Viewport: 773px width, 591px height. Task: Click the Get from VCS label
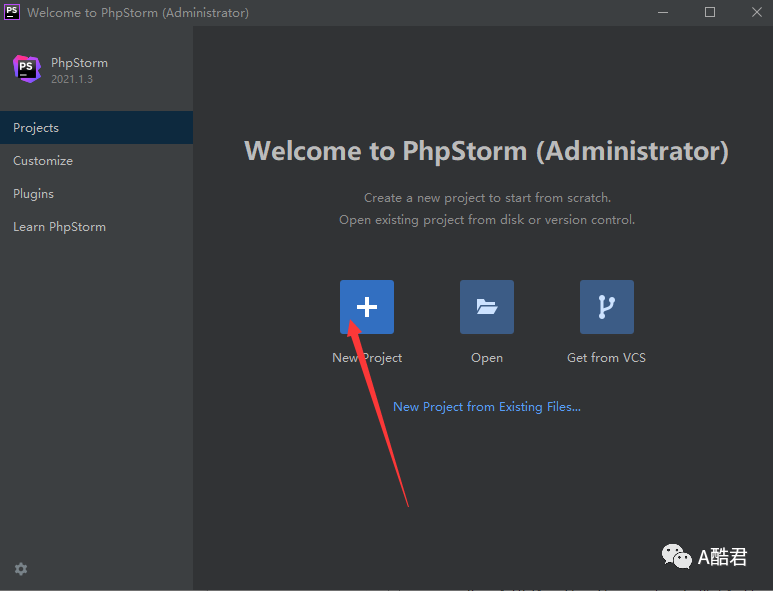pyautogui.click(x=606, y=357)
